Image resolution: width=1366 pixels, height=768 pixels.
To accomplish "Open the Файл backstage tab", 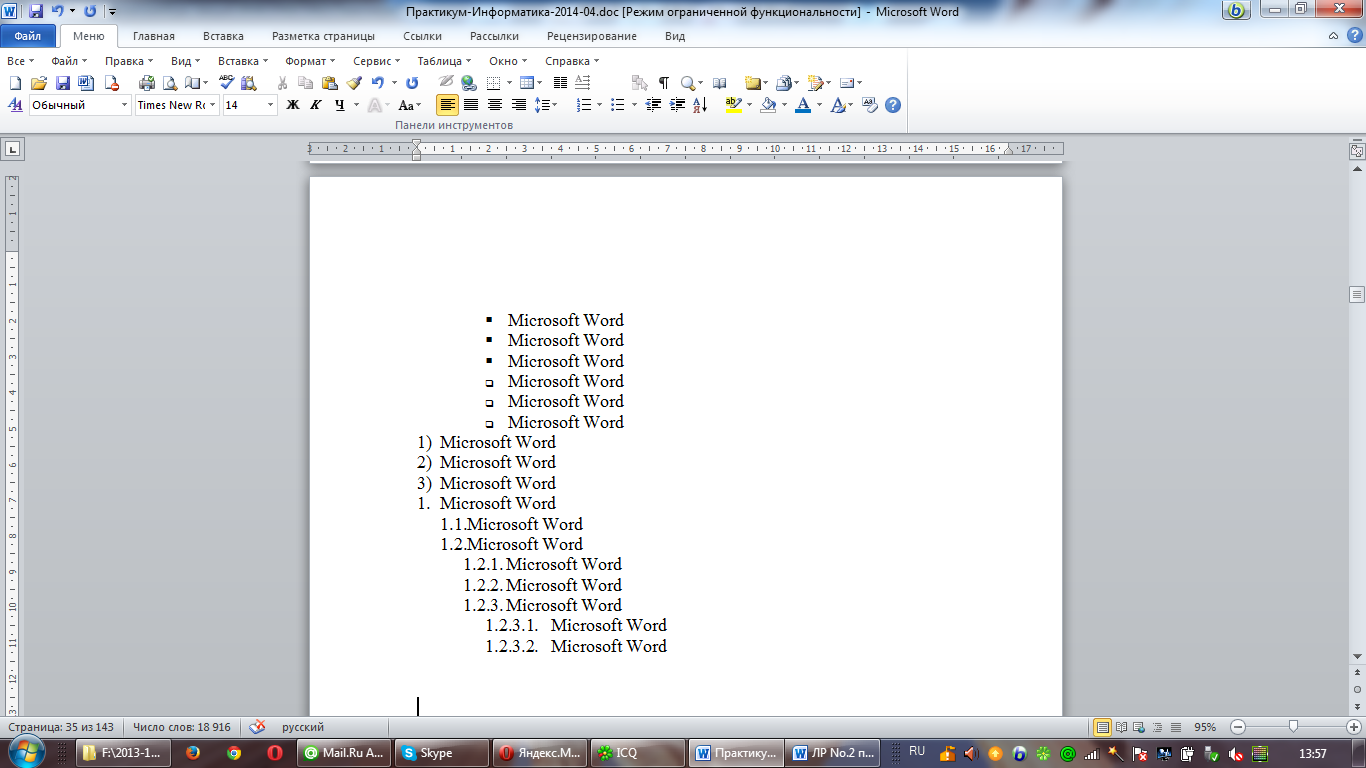I will pyautogui.click(x=28, y=36).
